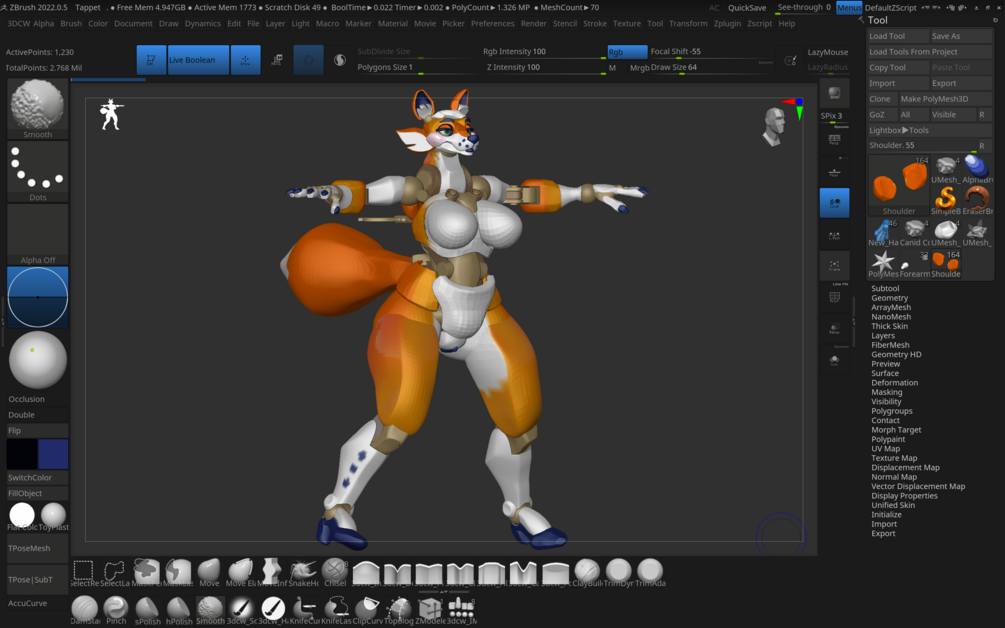The image size is (1005, 628).
Task: Toggle the M material channel button
Action: 613,67
